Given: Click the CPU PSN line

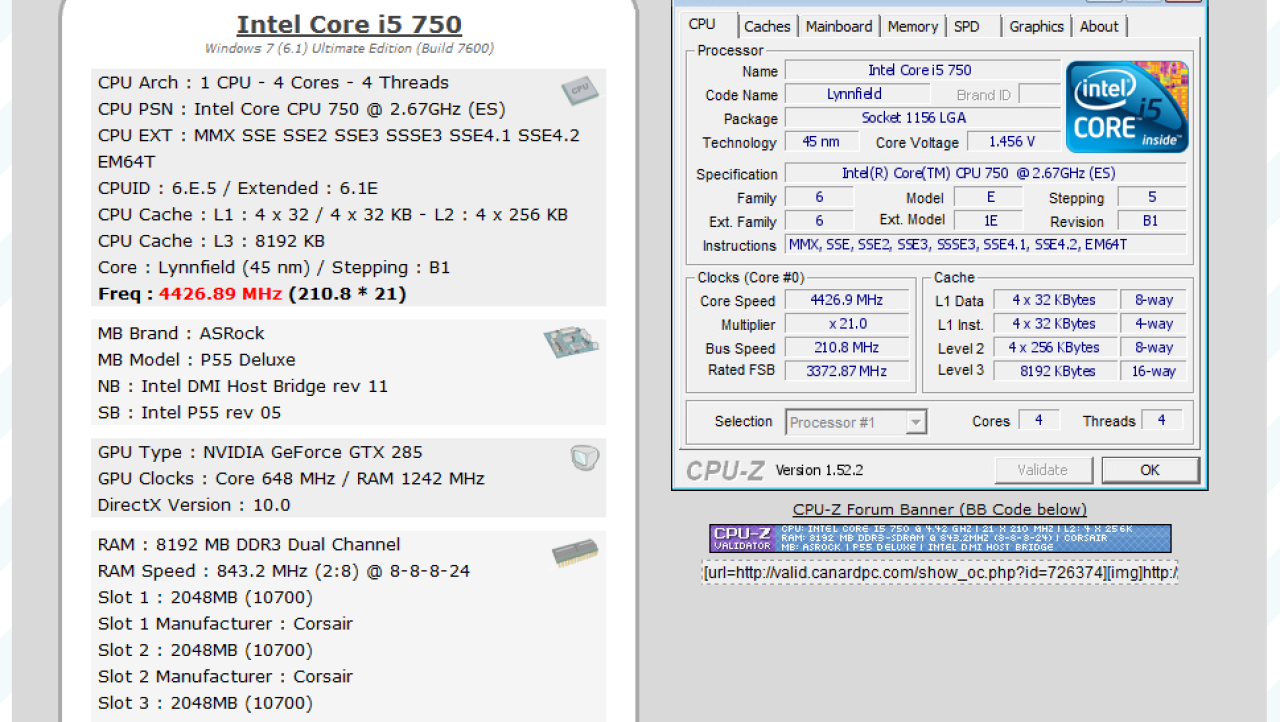Looking at the screenshot, I should [301, 109].
